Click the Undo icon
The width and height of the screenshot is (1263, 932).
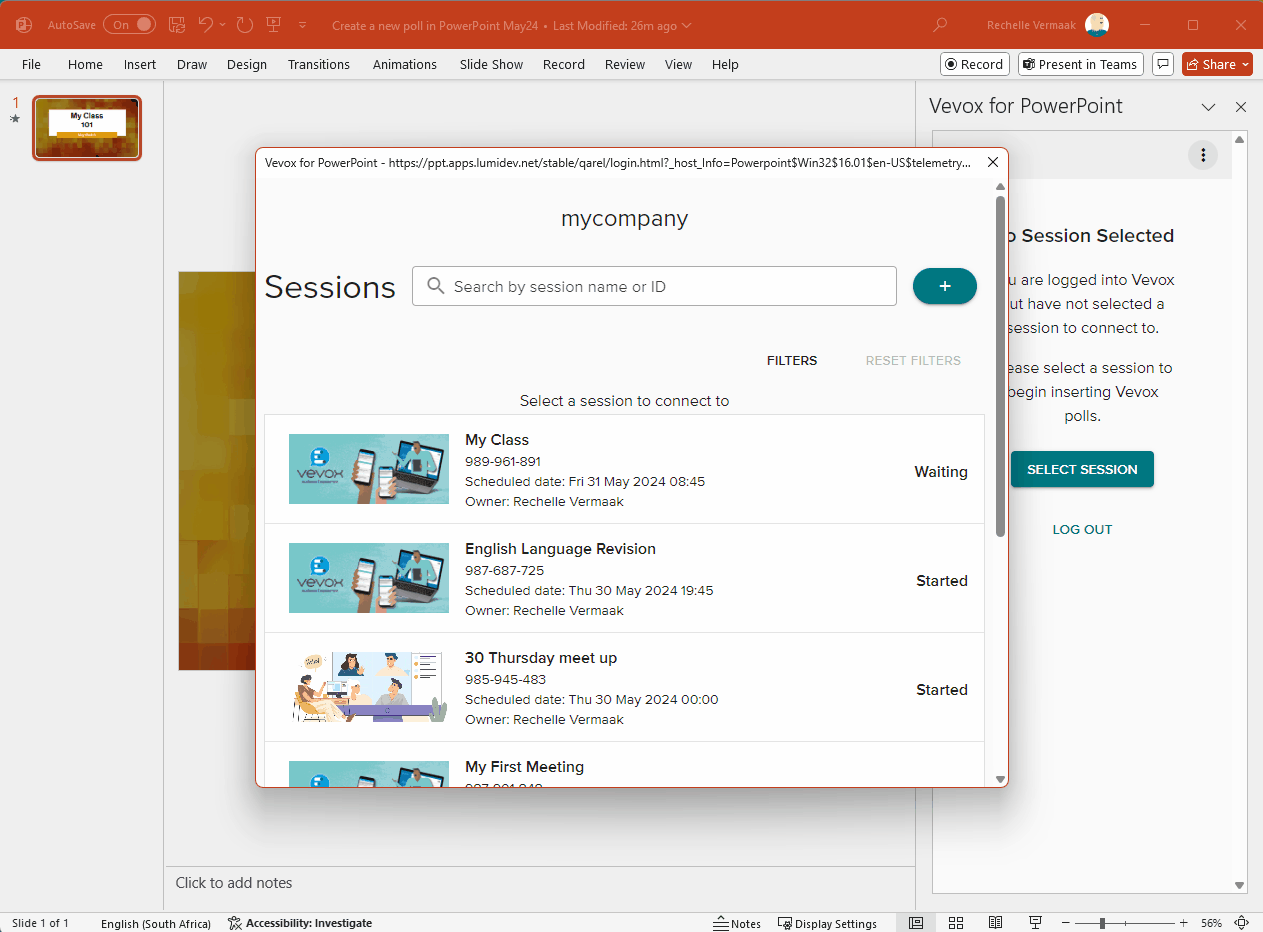pyautogui.click(x=207, y=25)
